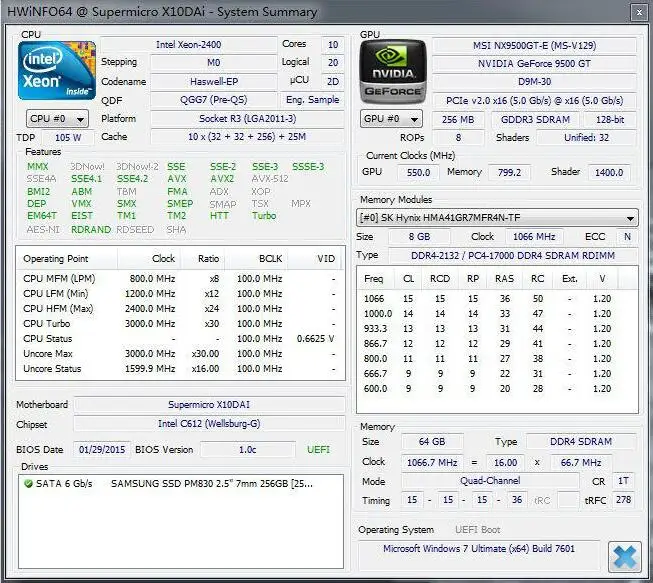Viewport: 653px width, 583px height.
Task: Open the GPU #0 selector dropdown
Action: (x=391, y=119)
